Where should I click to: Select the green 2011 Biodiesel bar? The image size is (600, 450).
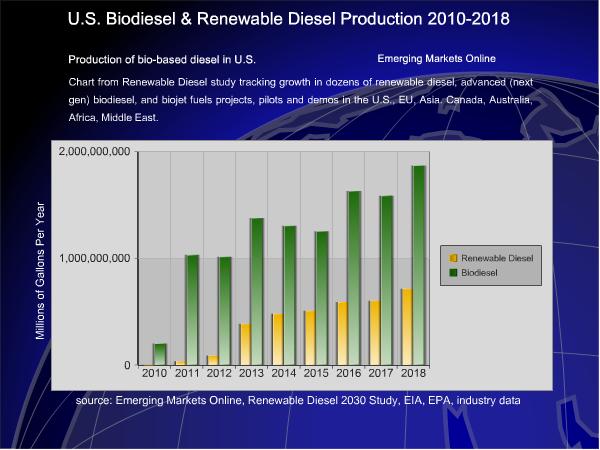[192, 310]
